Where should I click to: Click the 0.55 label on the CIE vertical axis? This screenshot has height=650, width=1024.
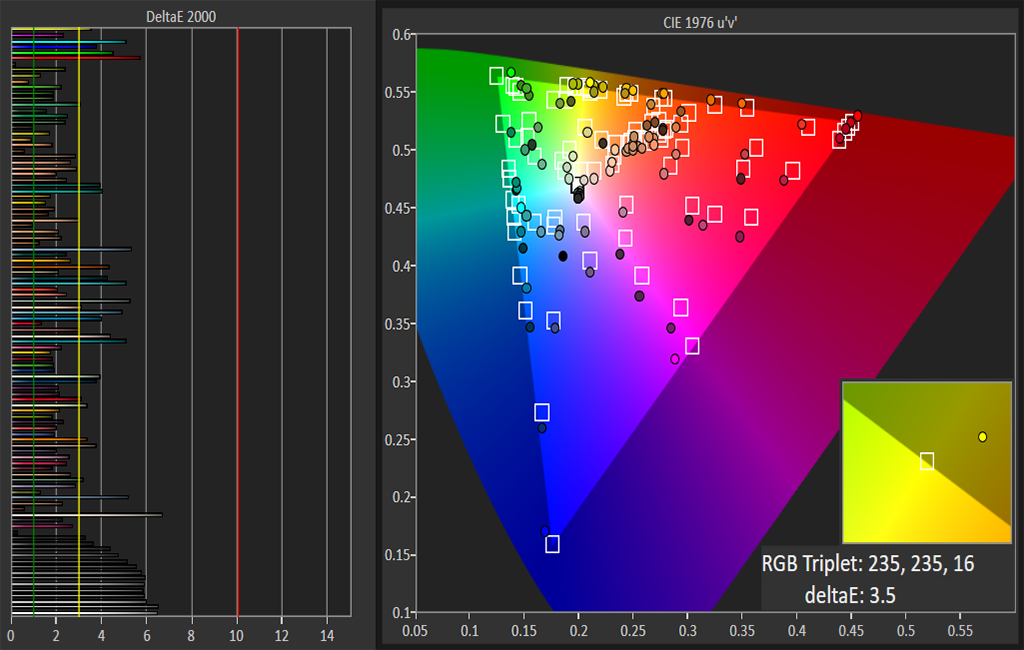coord(398,93)
